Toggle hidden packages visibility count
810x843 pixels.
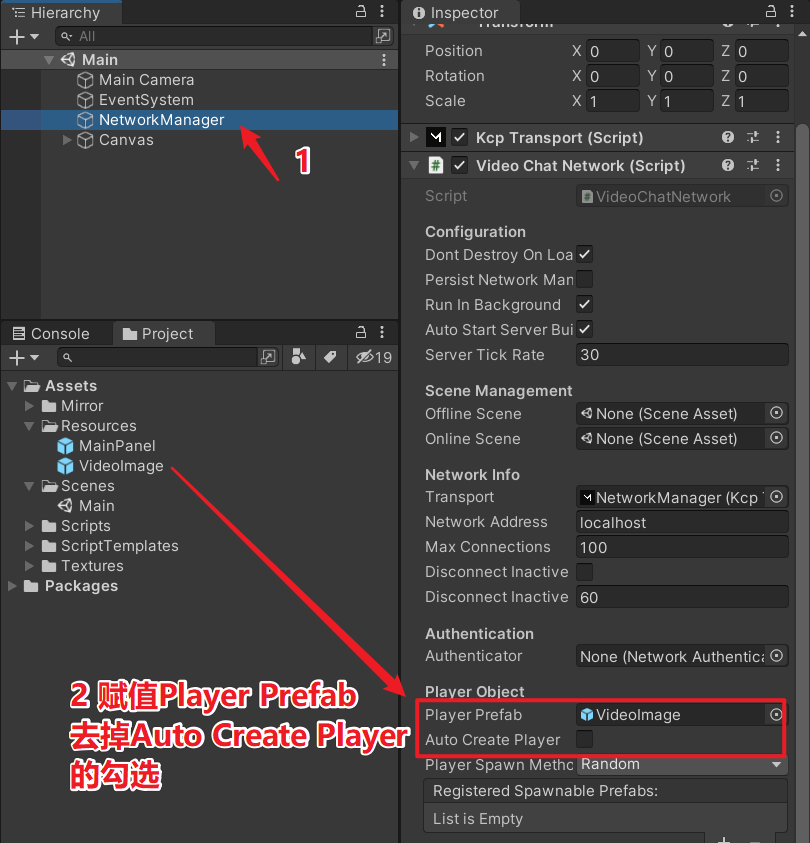pyautogui.click(x=374, y=357)
